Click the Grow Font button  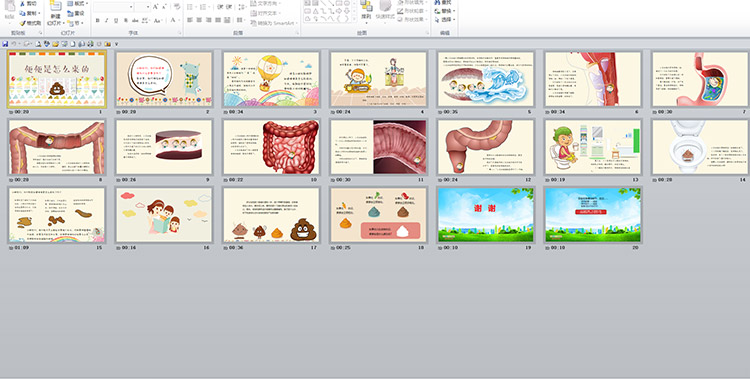[155, 7]
